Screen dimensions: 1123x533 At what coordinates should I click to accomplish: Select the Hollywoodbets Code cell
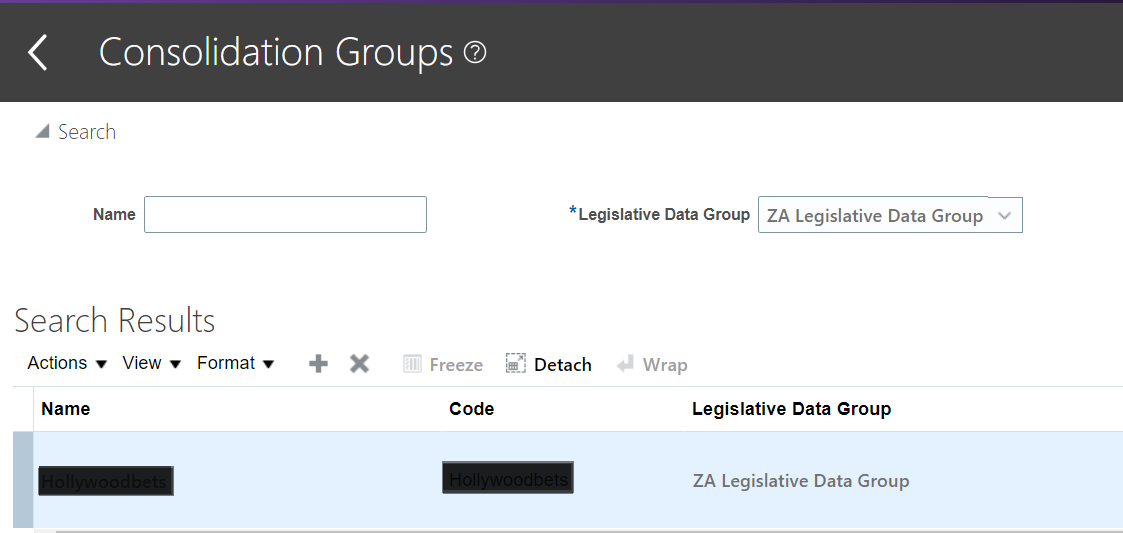click(508, 478)
